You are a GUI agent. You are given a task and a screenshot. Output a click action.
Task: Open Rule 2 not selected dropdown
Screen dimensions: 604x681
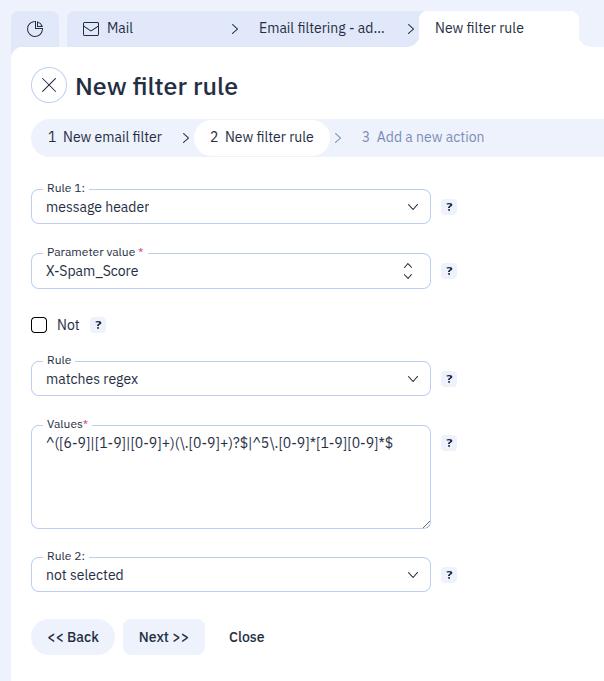click(x=231, y=575)
